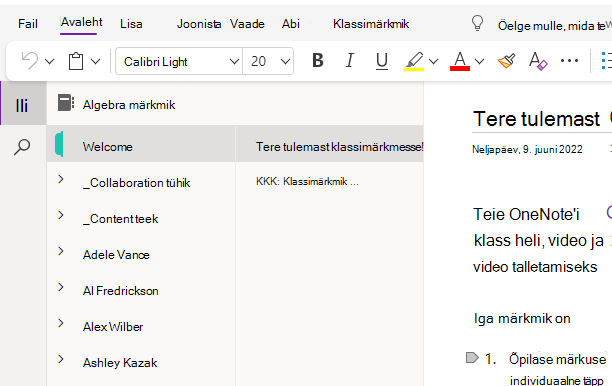Select the Format Painter brush icon
This screenshot has width=612, height=386.
click(506, 61)
